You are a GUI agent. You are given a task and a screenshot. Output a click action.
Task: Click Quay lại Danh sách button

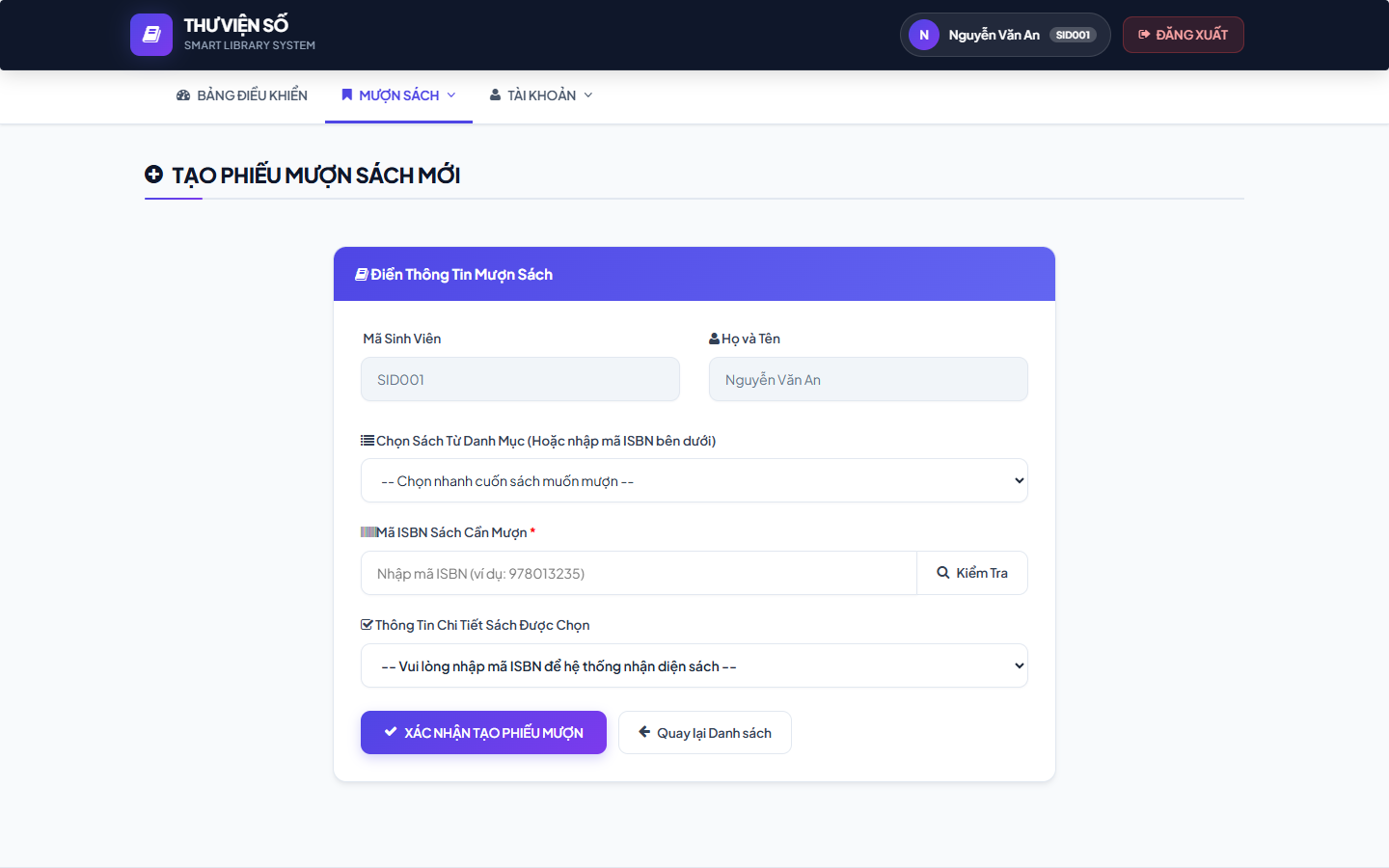click(x=705, y=733)
